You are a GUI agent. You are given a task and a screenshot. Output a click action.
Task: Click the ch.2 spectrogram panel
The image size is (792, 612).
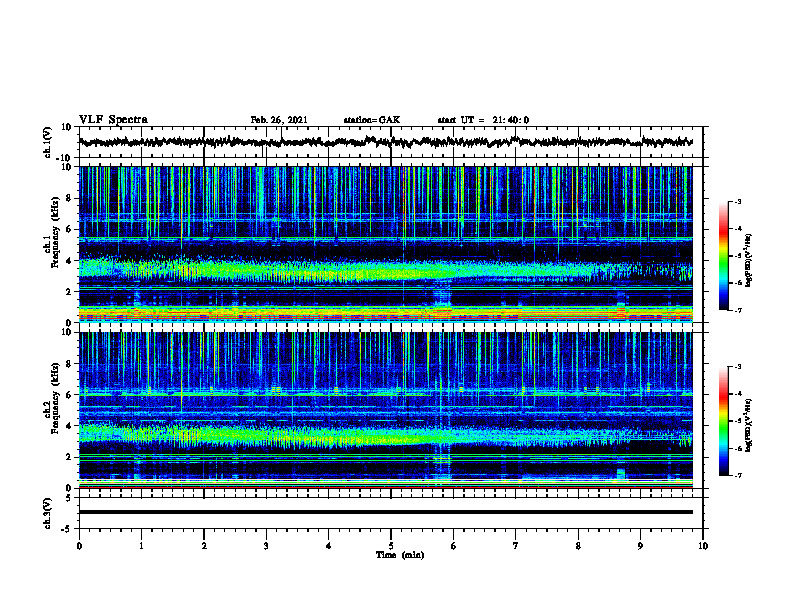pos(386,410)
